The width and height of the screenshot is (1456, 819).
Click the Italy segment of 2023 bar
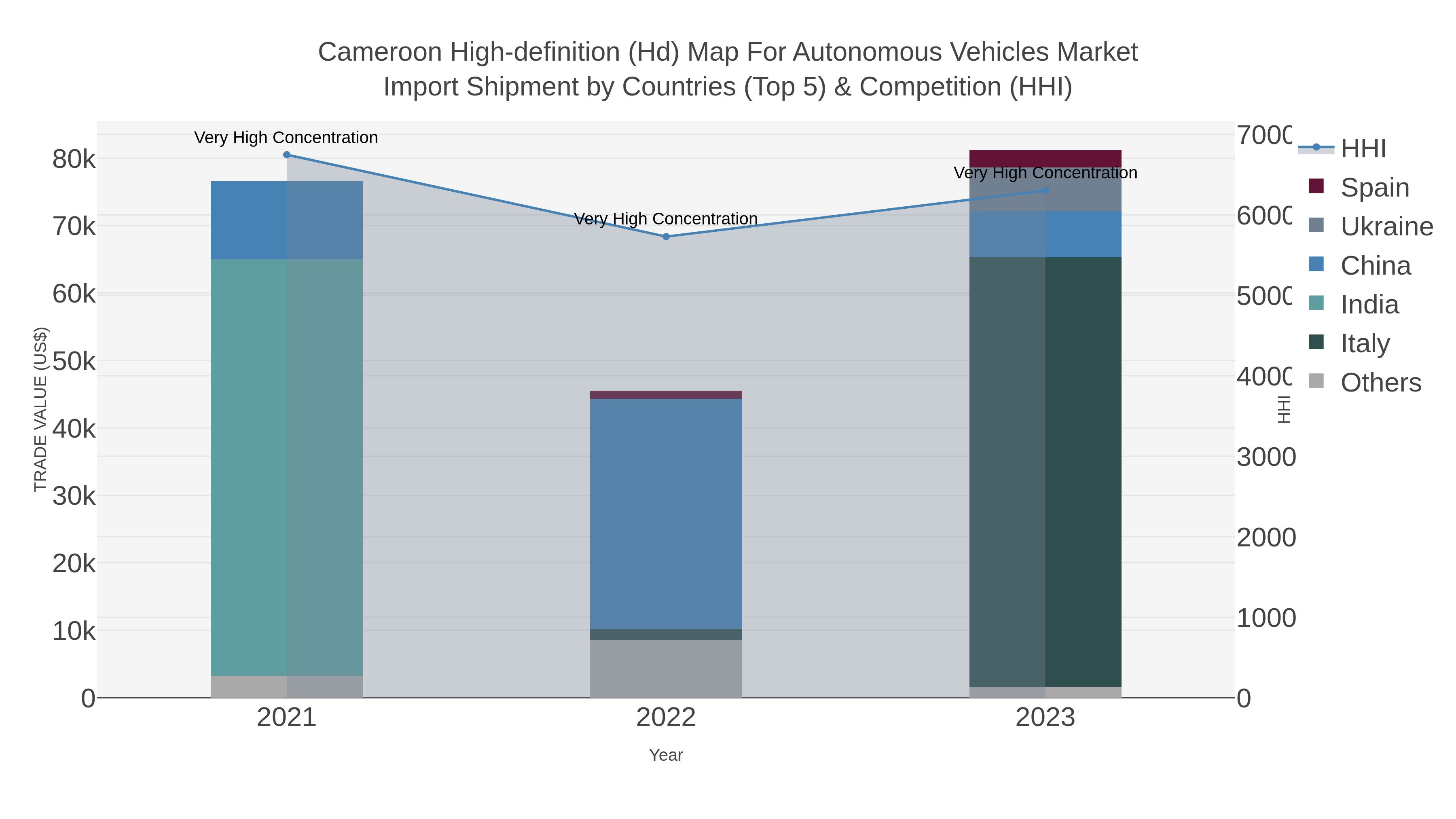click(1045, 472)
